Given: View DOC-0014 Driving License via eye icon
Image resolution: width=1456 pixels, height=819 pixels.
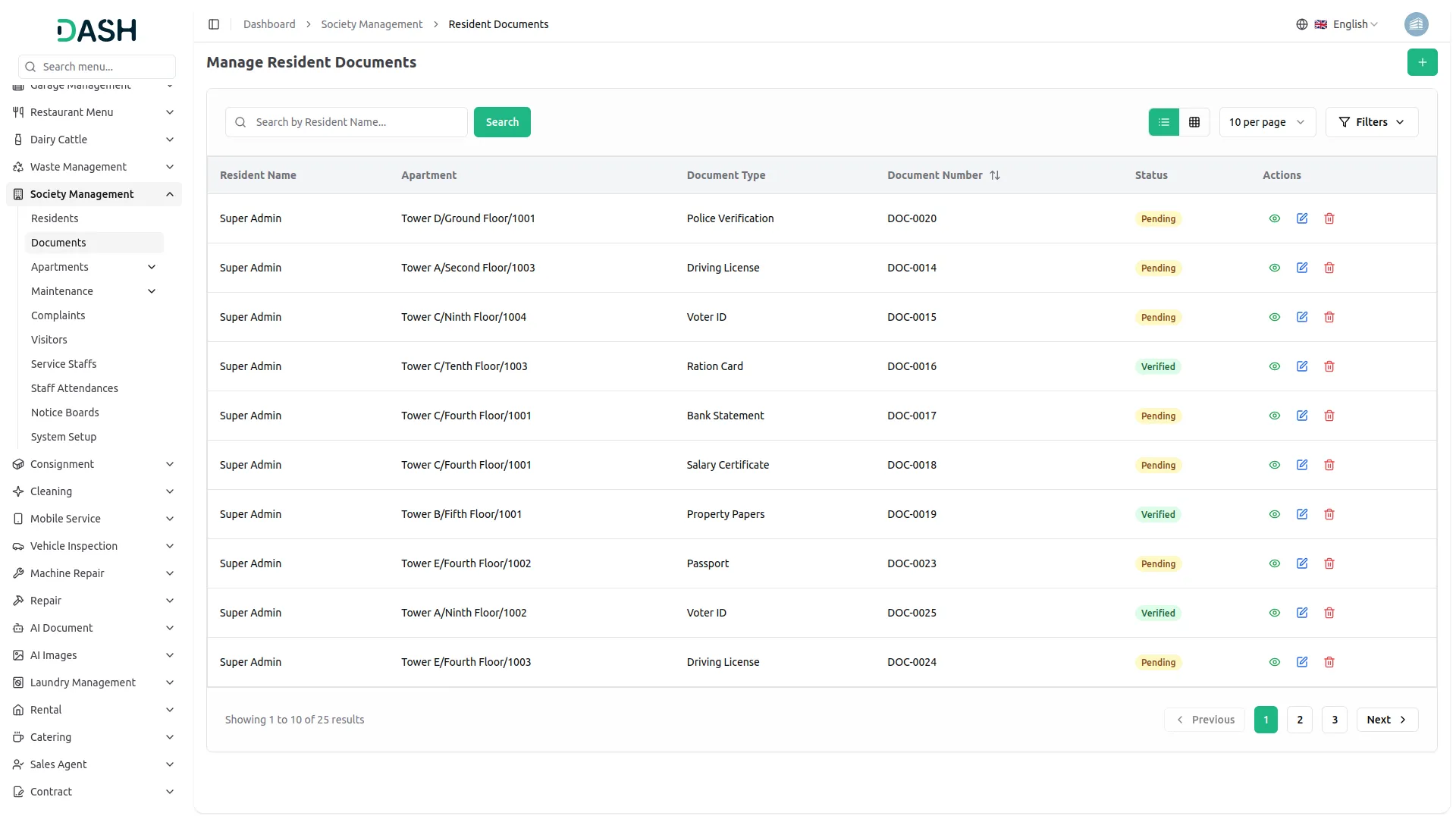Looking at the screenshot, I should 1274,268.
